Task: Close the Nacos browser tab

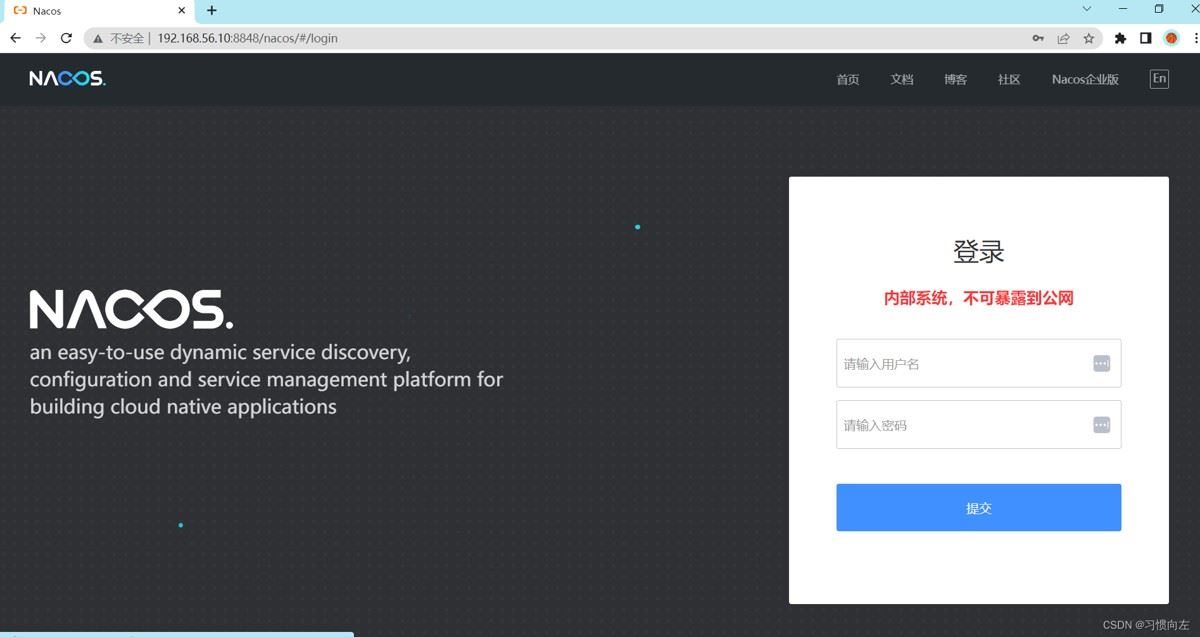Action: (x=182, y=11)
